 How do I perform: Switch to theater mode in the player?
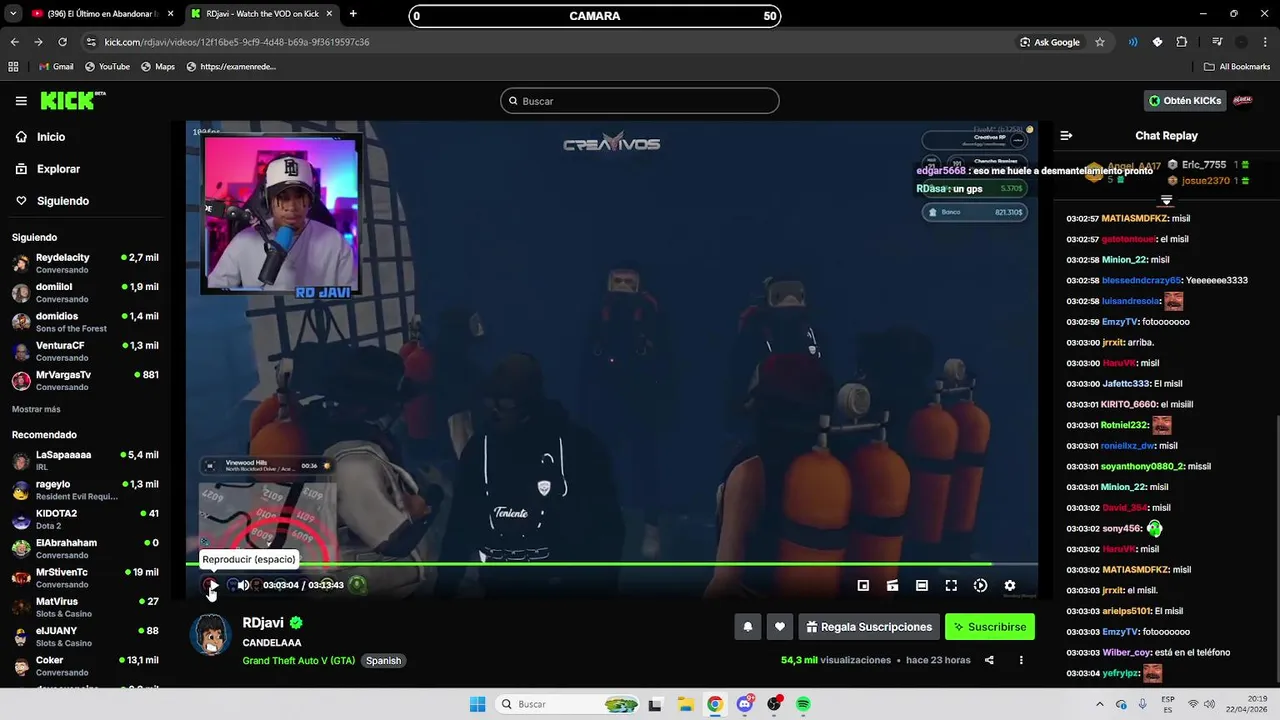[x=922, y=586]
